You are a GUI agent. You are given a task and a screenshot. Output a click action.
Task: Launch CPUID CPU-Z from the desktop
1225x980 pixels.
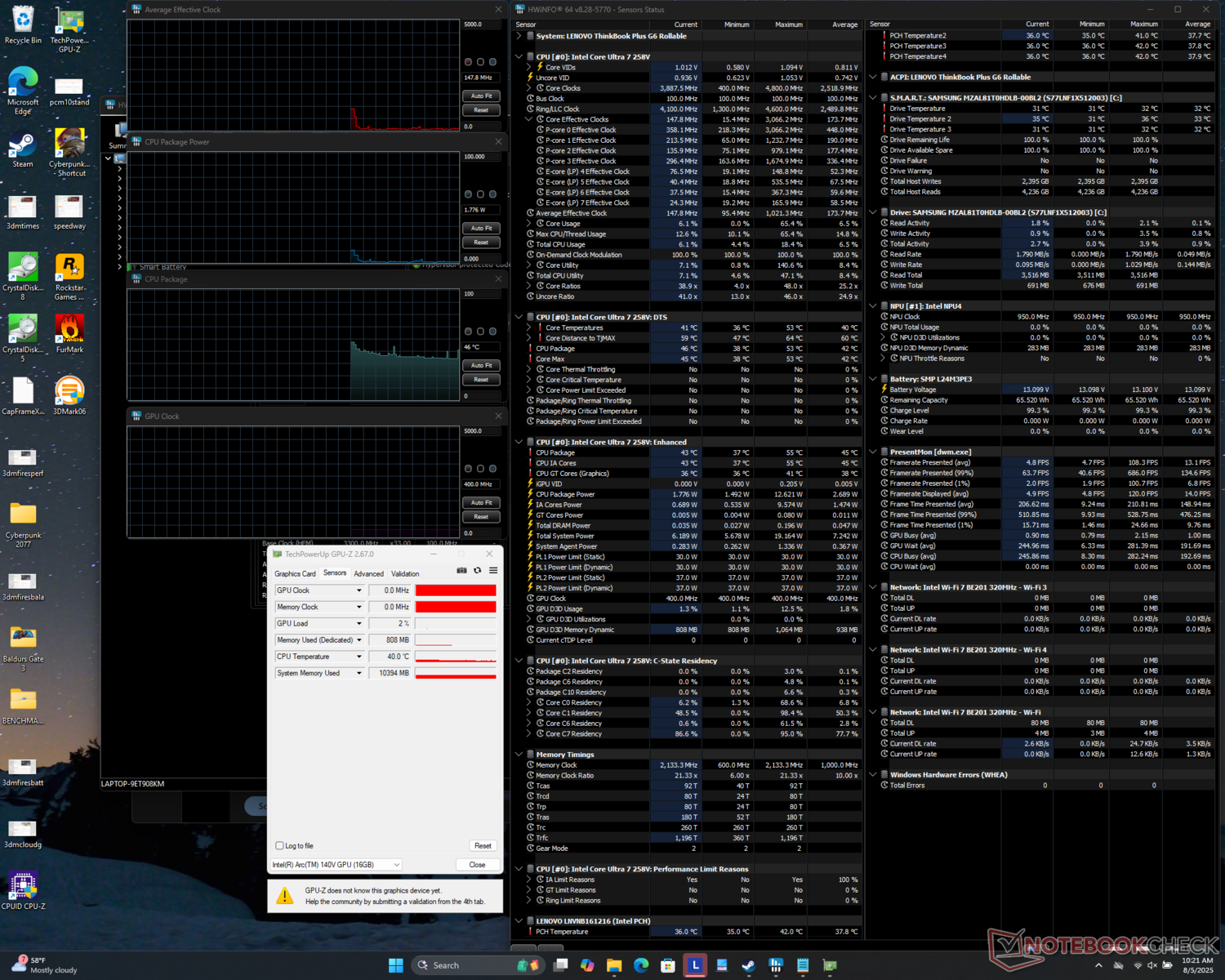click(23, 890)
